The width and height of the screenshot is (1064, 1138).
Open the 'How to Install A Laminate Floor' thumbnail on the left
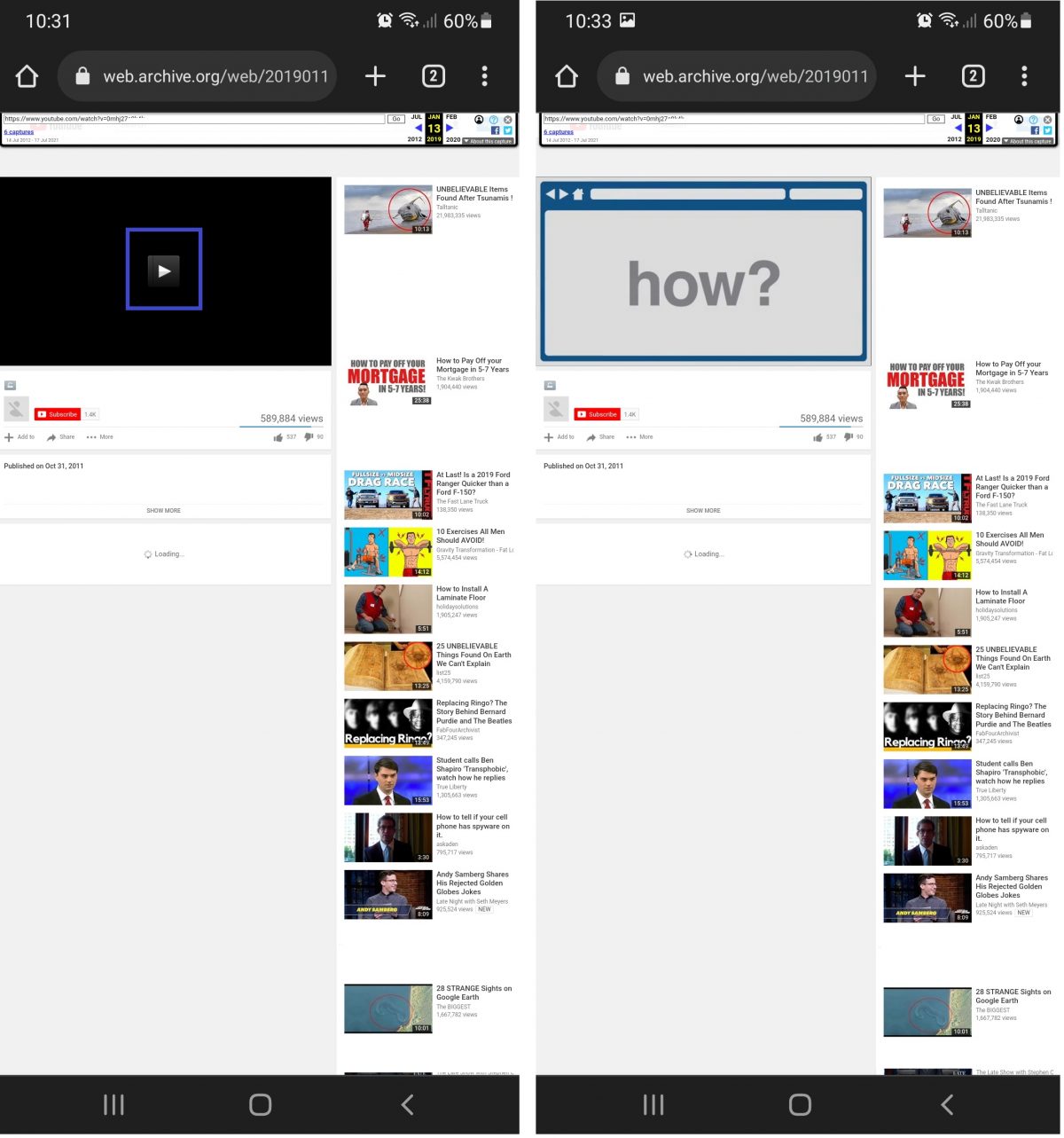(x=387, y=609)
